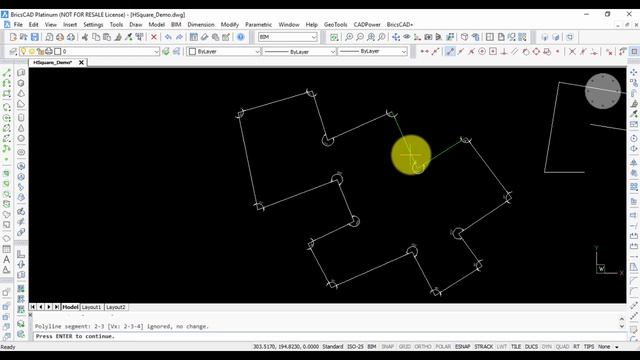Open the Parametric menu
The width and height of the screenshot is (640, 360).
click(258, 24)
